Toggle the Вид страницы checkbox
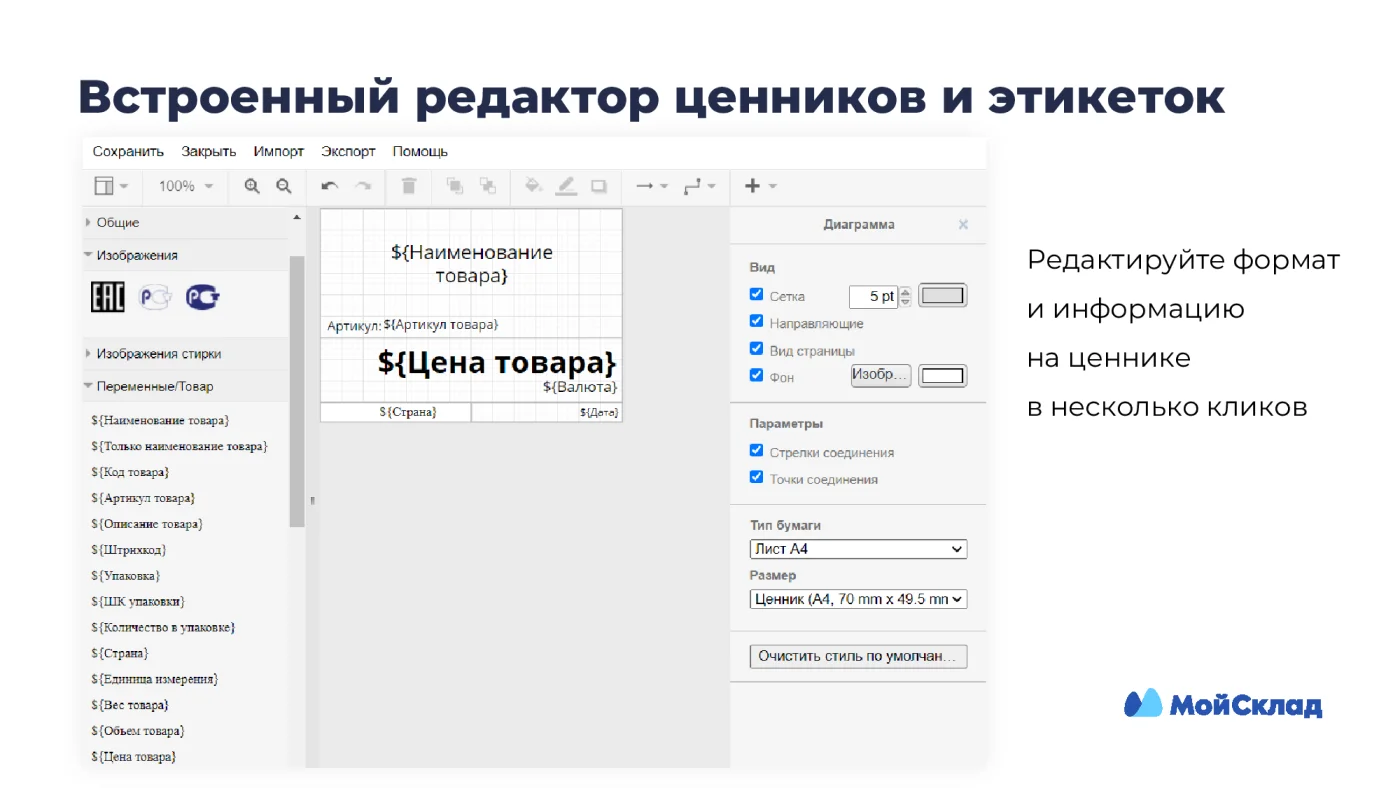The height and width of the screenshot is (788, 1400). pos(756,349)
